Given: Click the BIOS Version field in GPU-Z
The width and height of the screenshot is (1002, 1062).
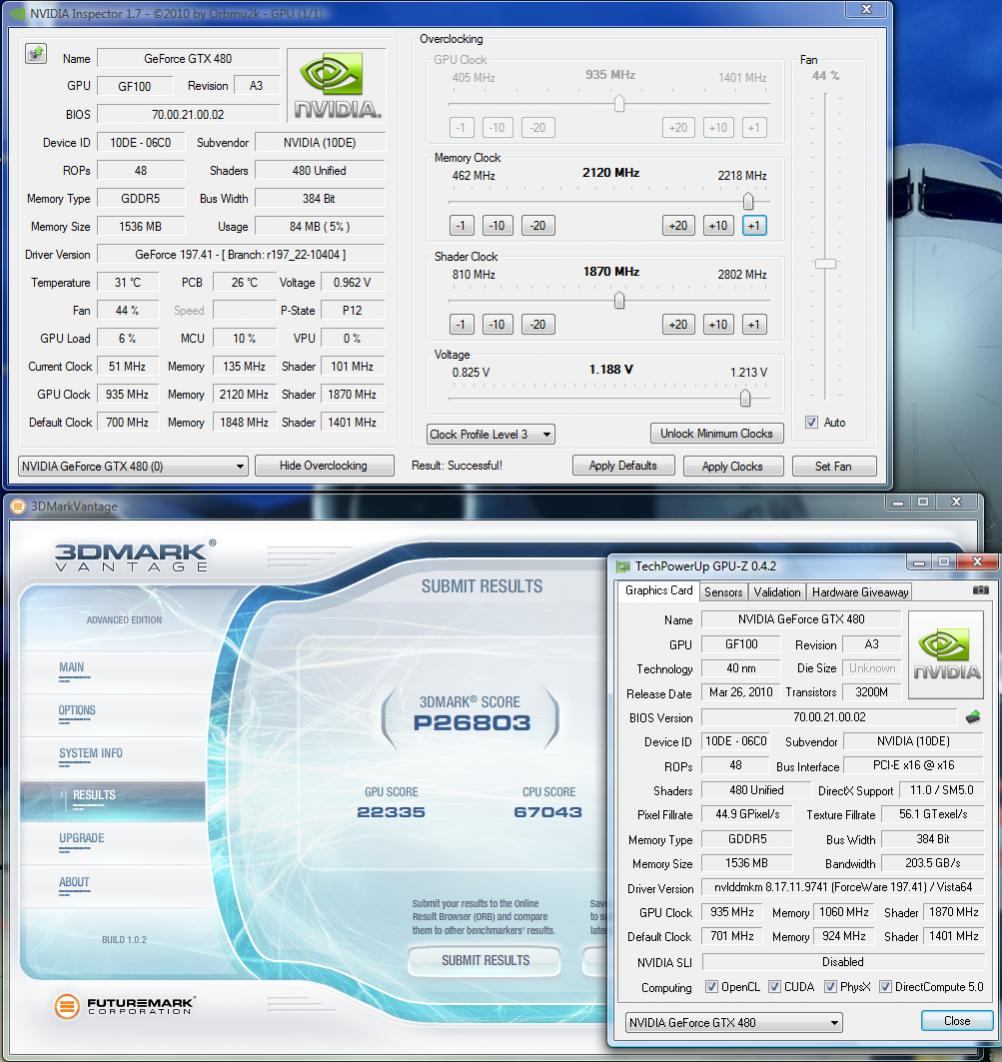Looking at the screenshot, I should pos(829,717).
